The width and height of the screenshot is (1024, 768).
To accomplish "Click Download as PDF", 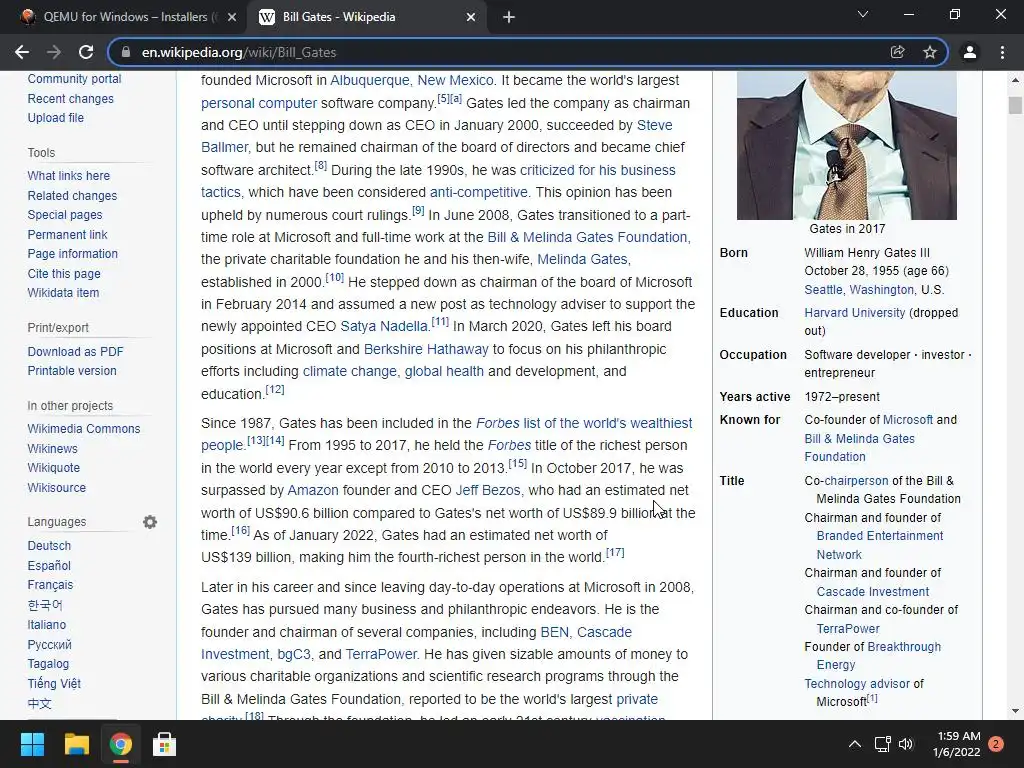I will coord(75,351).
